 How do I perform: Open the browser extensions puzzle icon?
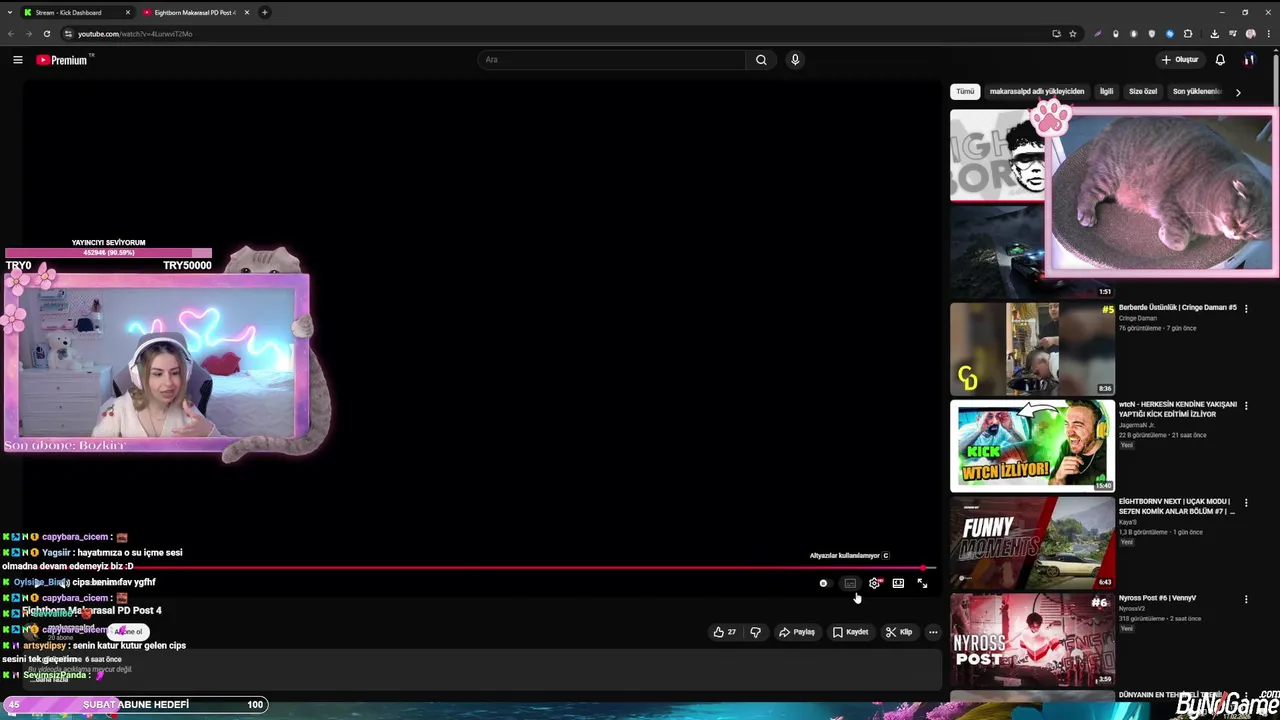1188,34
